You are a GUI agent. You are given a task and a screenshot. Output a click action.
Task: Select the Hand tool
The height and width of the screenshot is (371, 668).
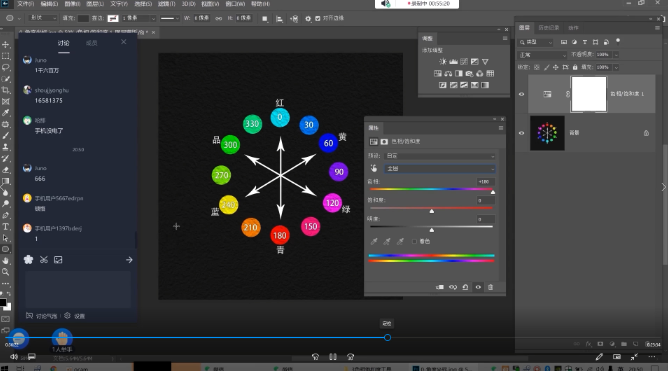tap(6, 260)
